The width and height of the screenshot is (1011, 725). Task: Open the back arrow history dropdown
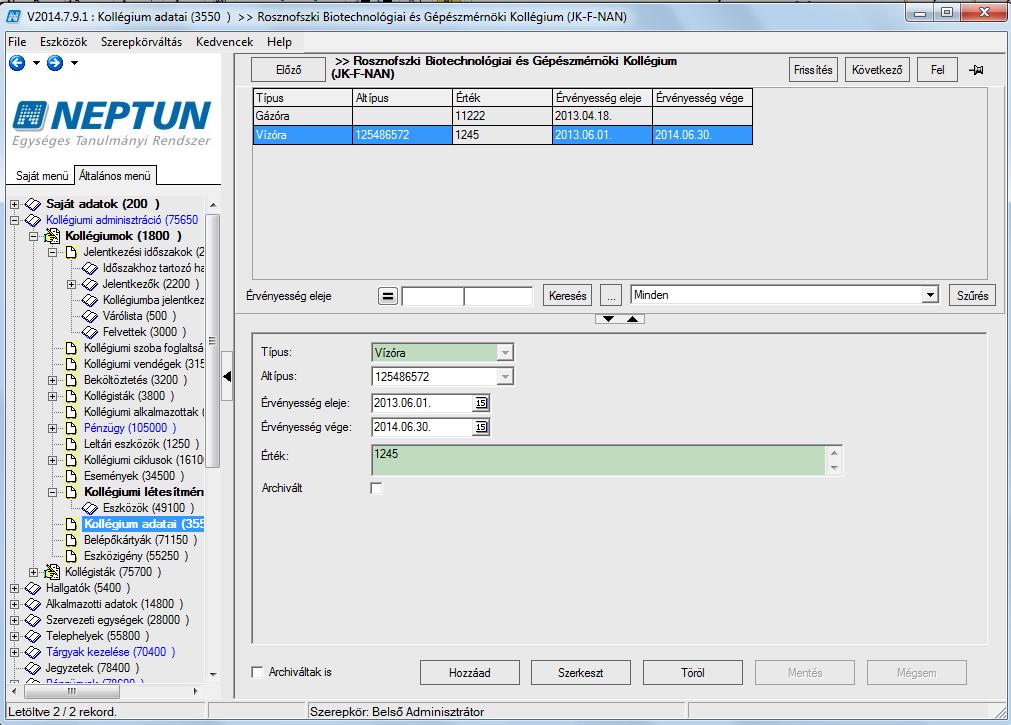click(x=36, y=63)
